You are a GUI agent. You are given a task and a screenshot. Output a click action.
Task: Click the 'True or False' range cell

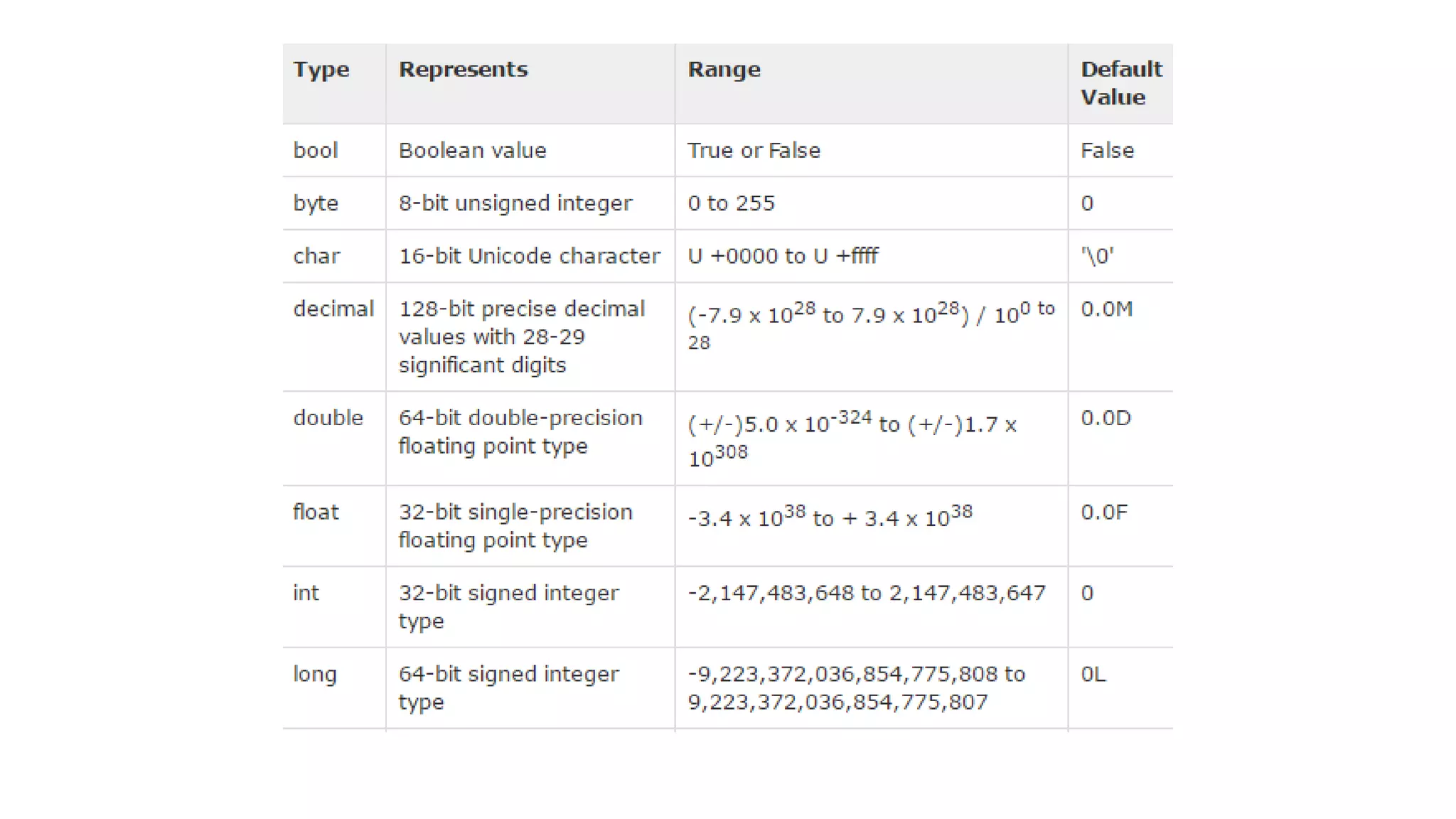point(754,150)
